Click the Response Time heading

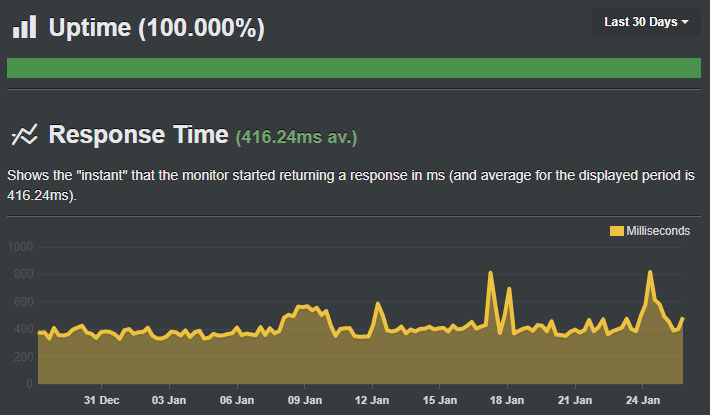pyautogui.click(x=139, y=134)
